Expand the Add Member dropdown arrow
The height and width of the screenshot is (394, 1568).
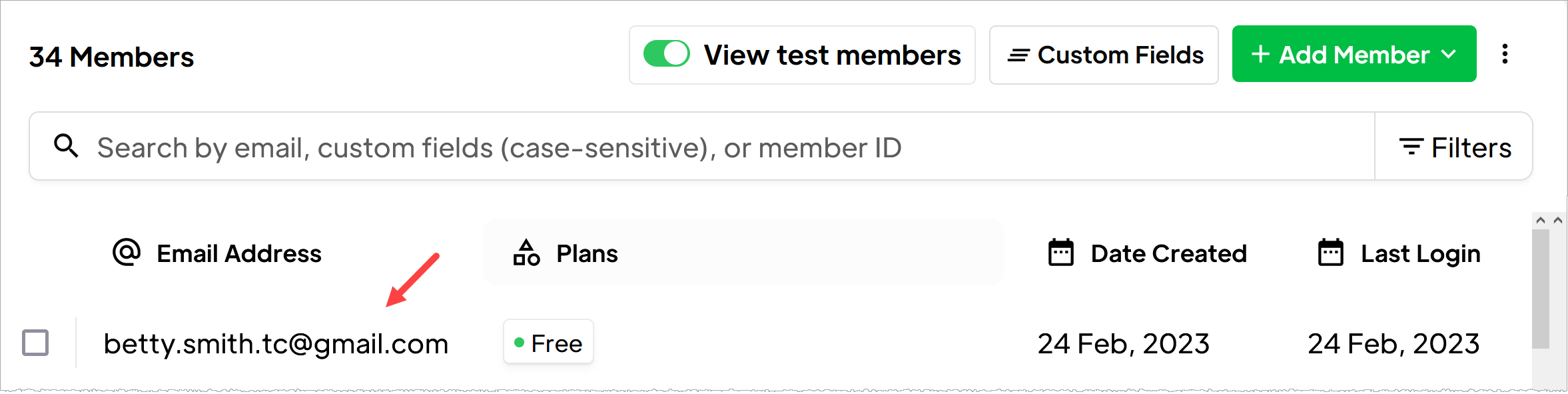pos(1448,55)
